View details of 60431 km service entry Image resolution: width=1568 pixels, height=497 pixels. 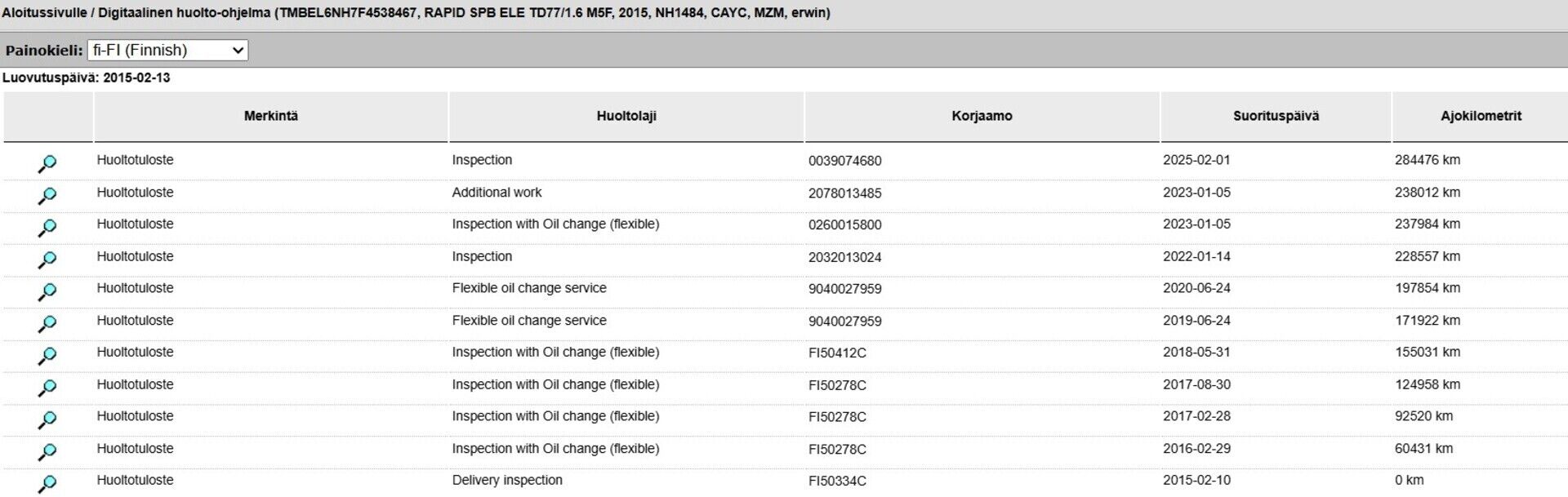coord(47,452)
